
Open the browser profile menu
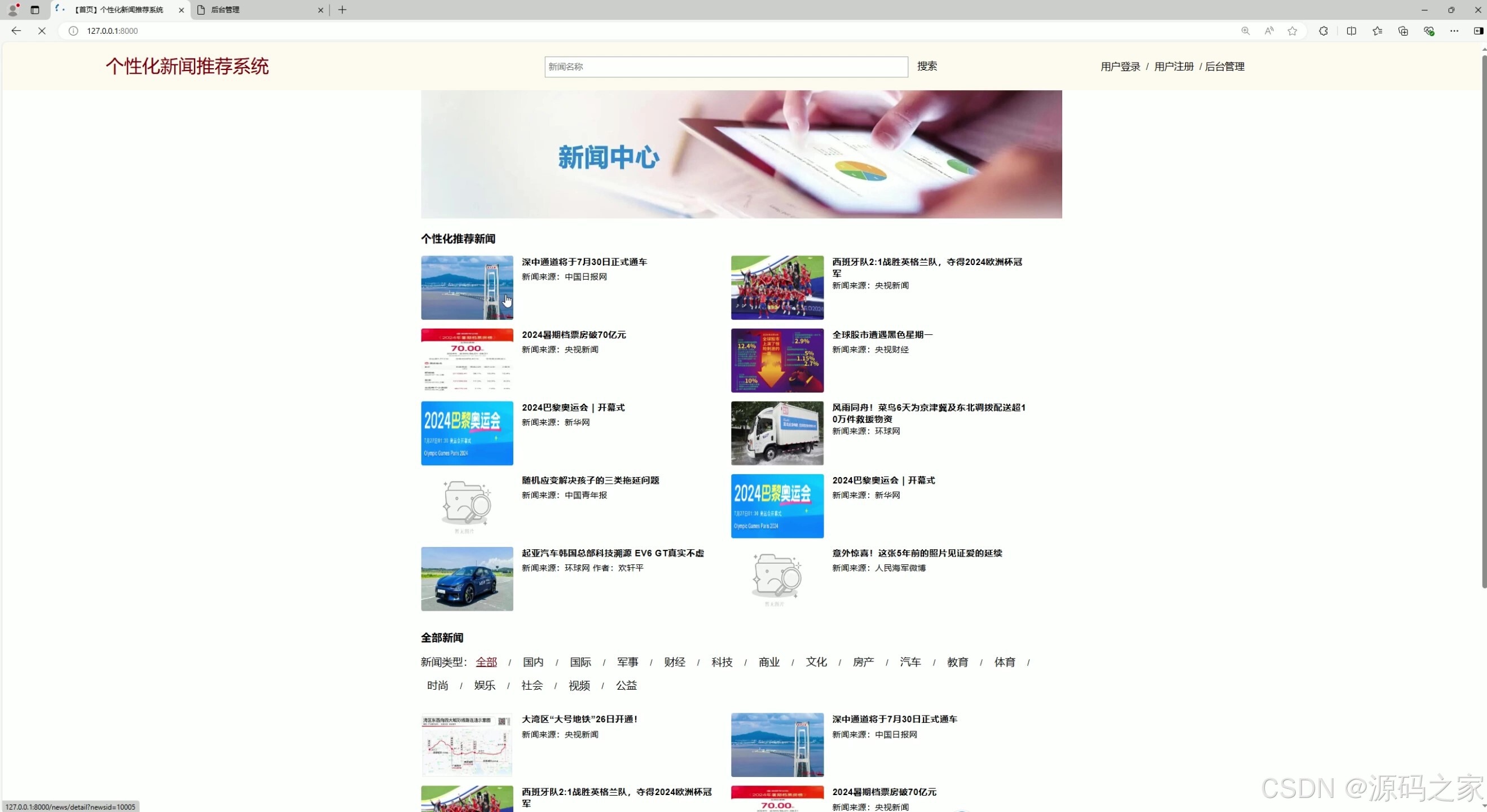[x=13, y=9]
